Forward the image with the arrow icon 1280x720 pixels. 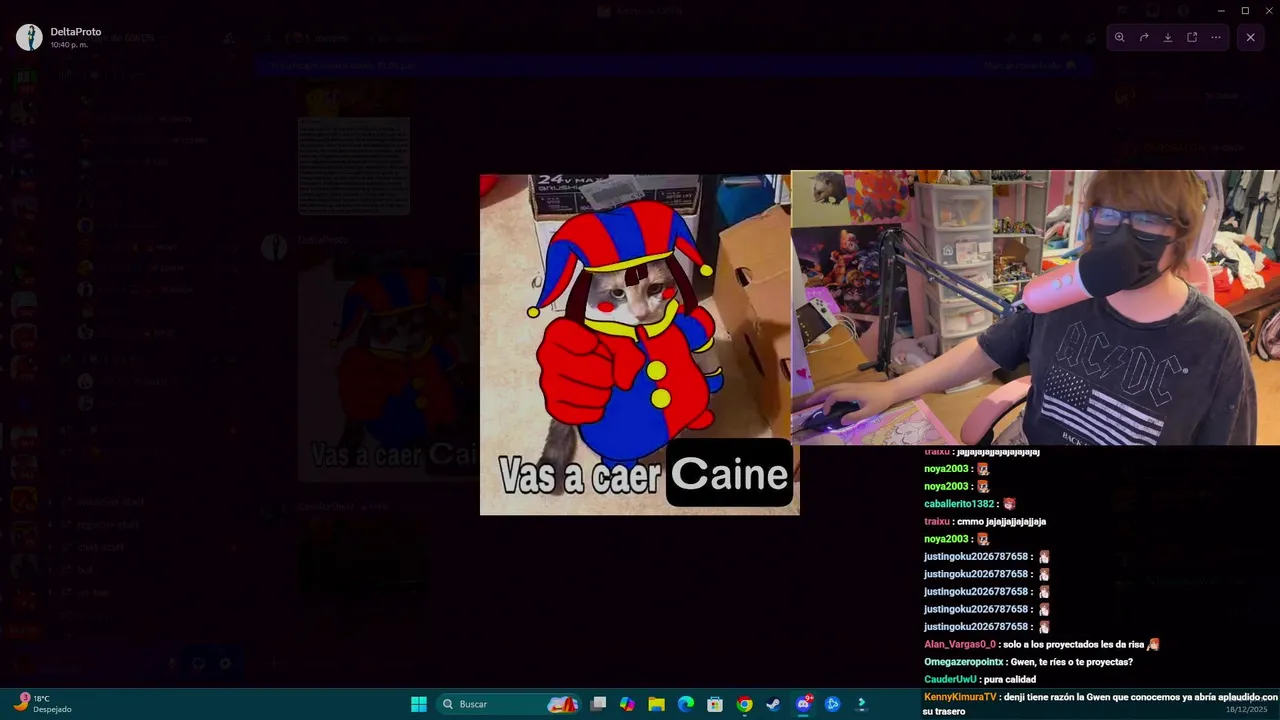(x=1144, y=37)
